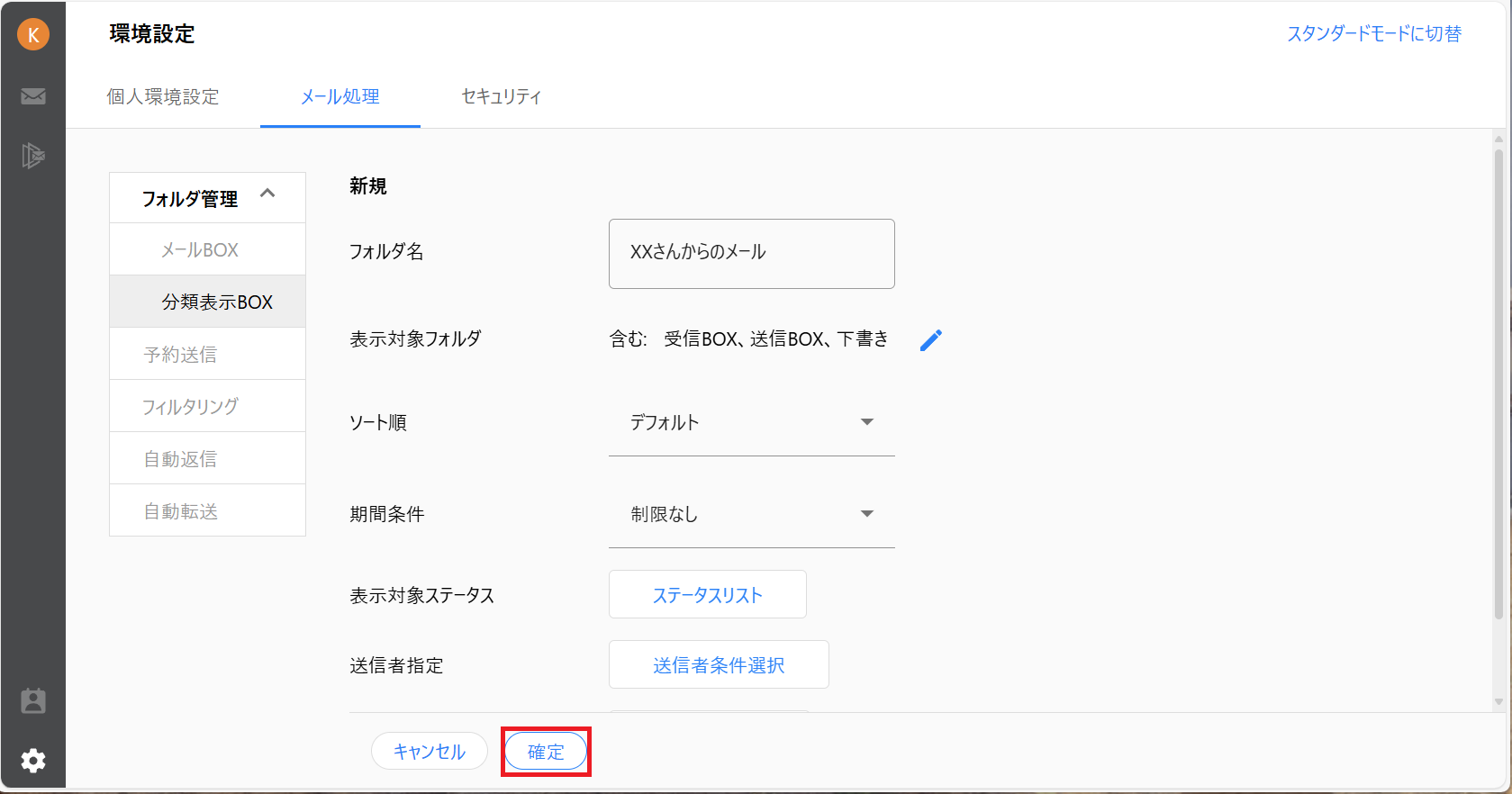
Task: Select 分類表示BOX in the side menu
Action: click(x=207, y=302)
